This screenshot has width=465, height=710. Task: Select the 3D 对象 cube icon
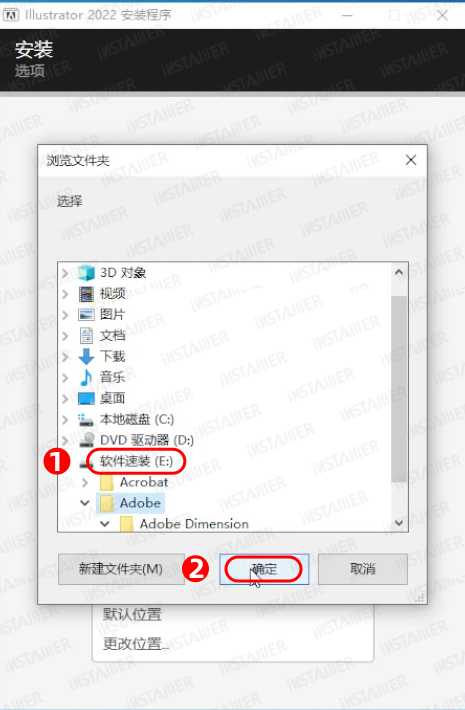coord(86,273)
